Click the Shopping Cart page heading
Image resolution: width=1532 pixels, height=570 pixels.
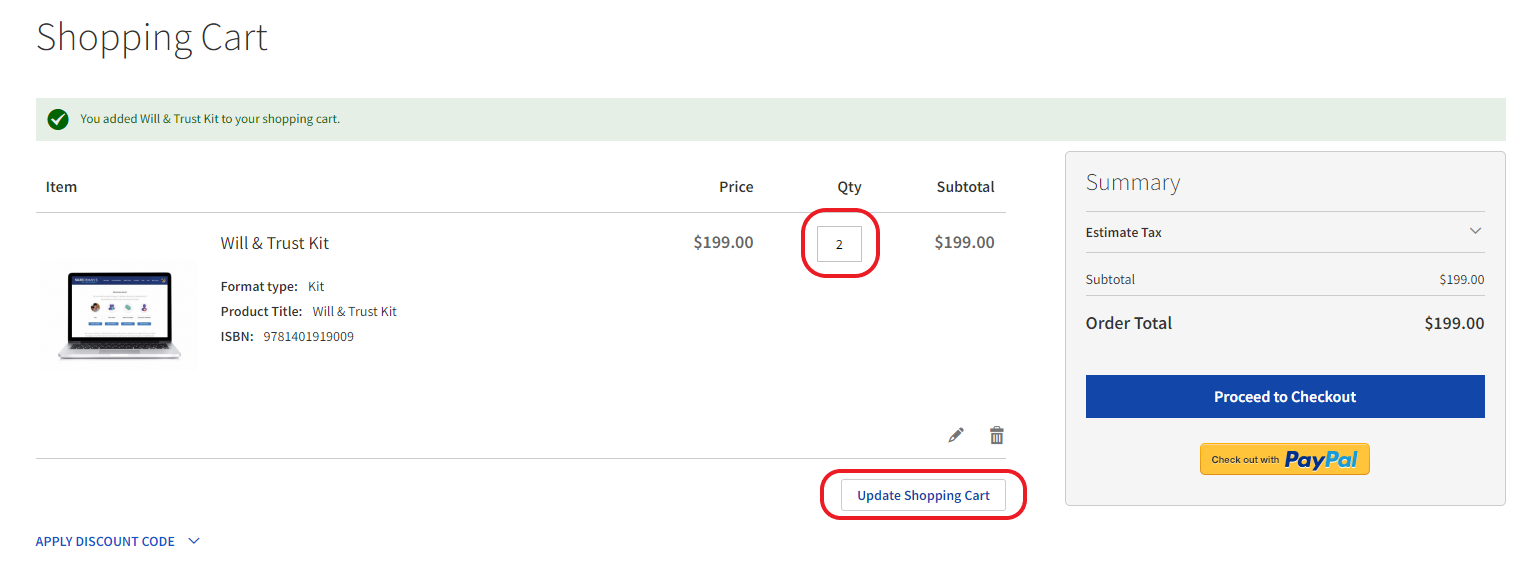click(152, 38)
